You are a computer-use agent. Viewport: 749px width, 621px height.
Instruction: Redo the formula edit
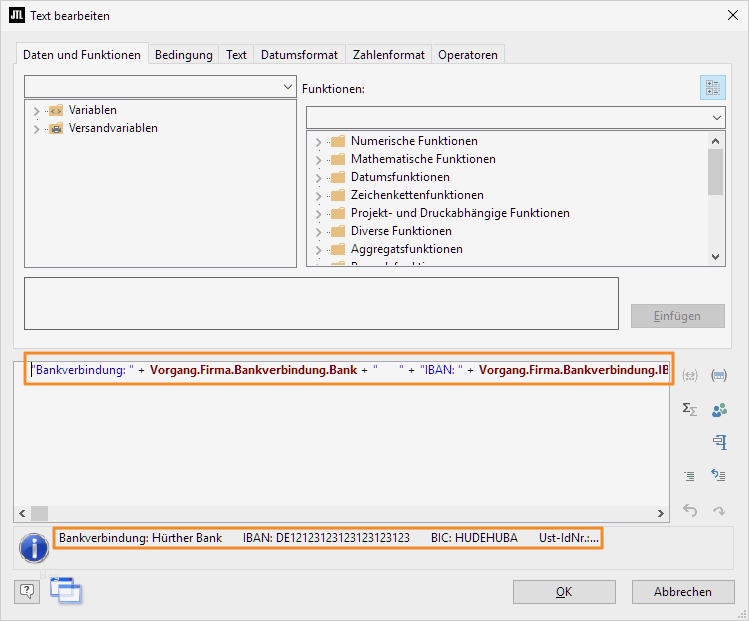tap(719, 511)
